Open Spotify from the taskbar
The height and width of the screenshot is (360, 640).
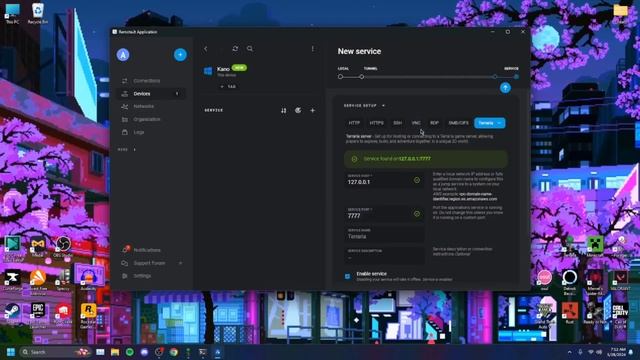click(130, 352)
